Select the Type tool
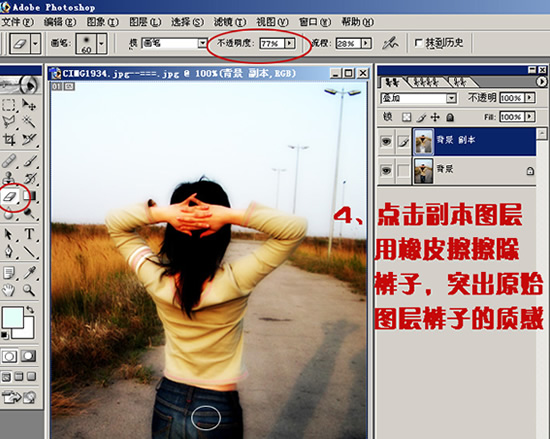 click(29, 234)
